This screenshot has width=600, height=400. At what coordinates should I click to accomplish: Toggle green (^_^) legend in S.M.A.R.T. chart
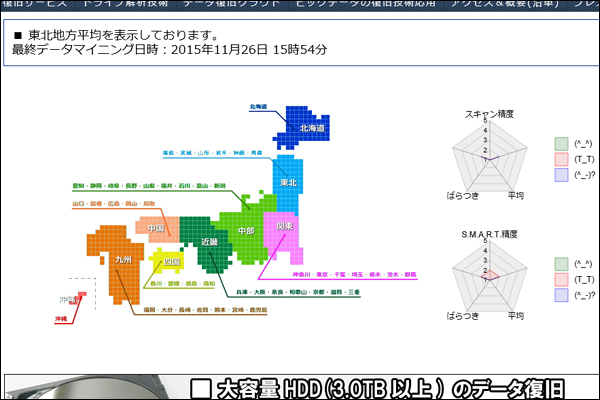[561, 264]
